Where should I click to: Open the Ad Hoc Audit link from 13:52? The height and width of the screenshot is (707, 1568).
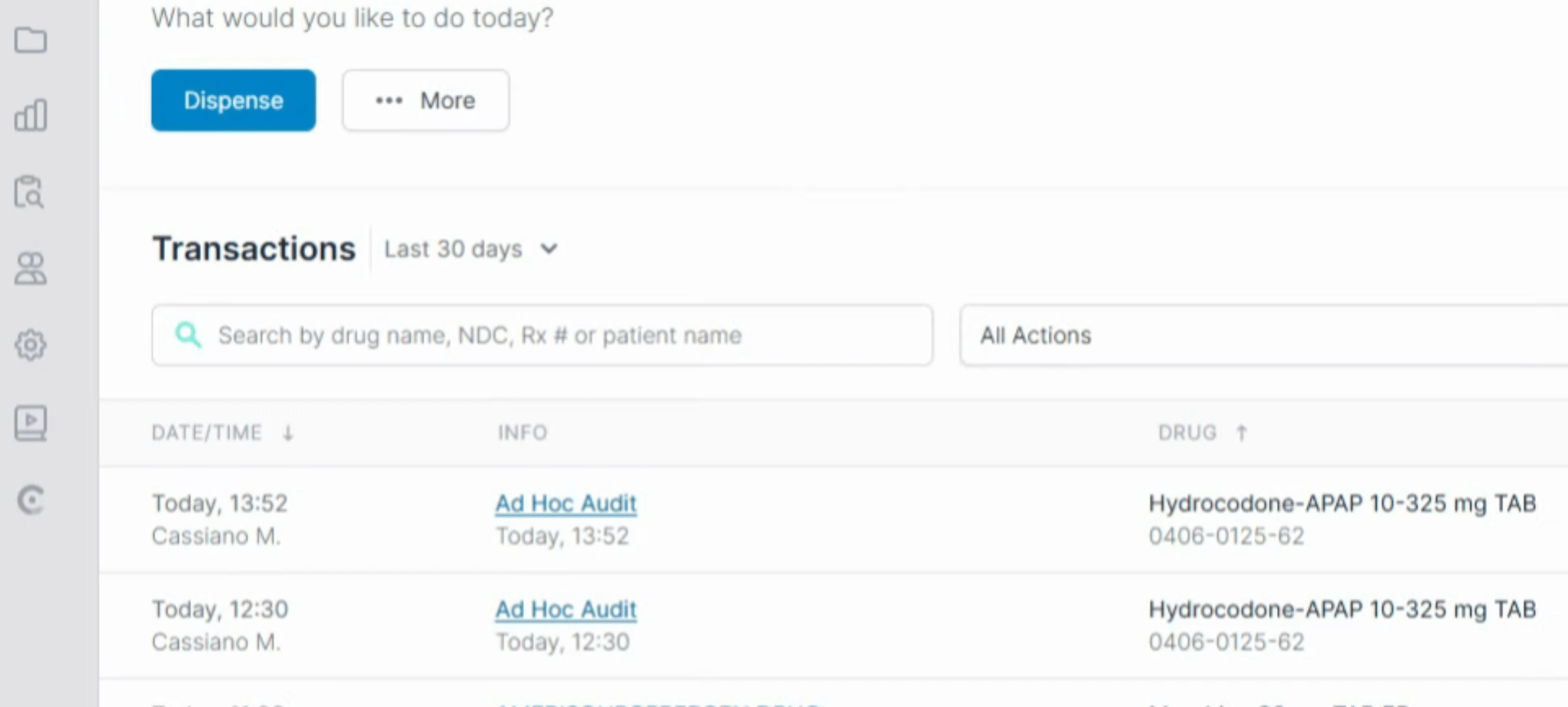click(x=566, y=503)
